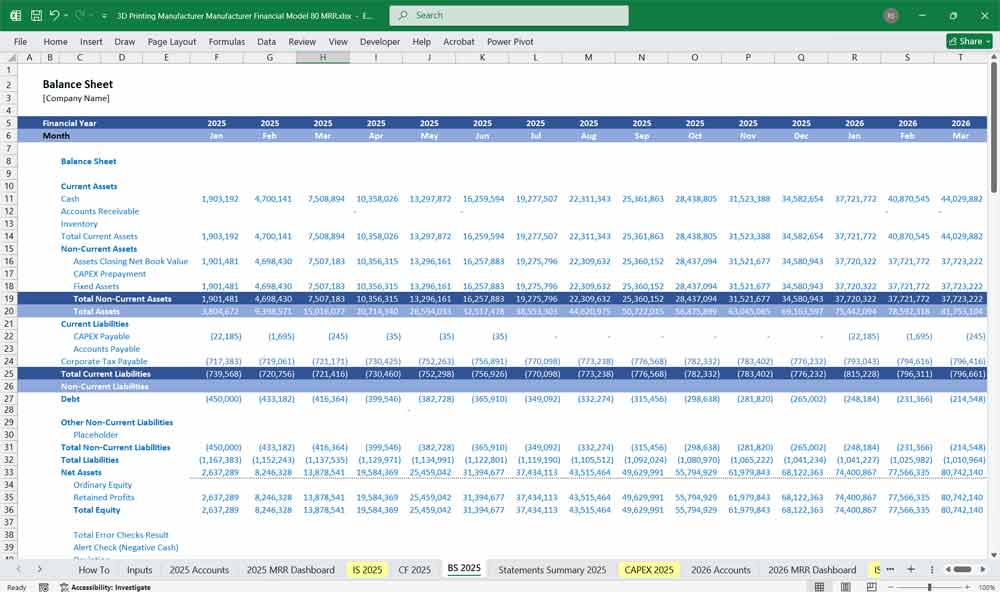The height and width of the screenshot is (592, 1000).
Task: Select column F header
Action: [216, 57]
